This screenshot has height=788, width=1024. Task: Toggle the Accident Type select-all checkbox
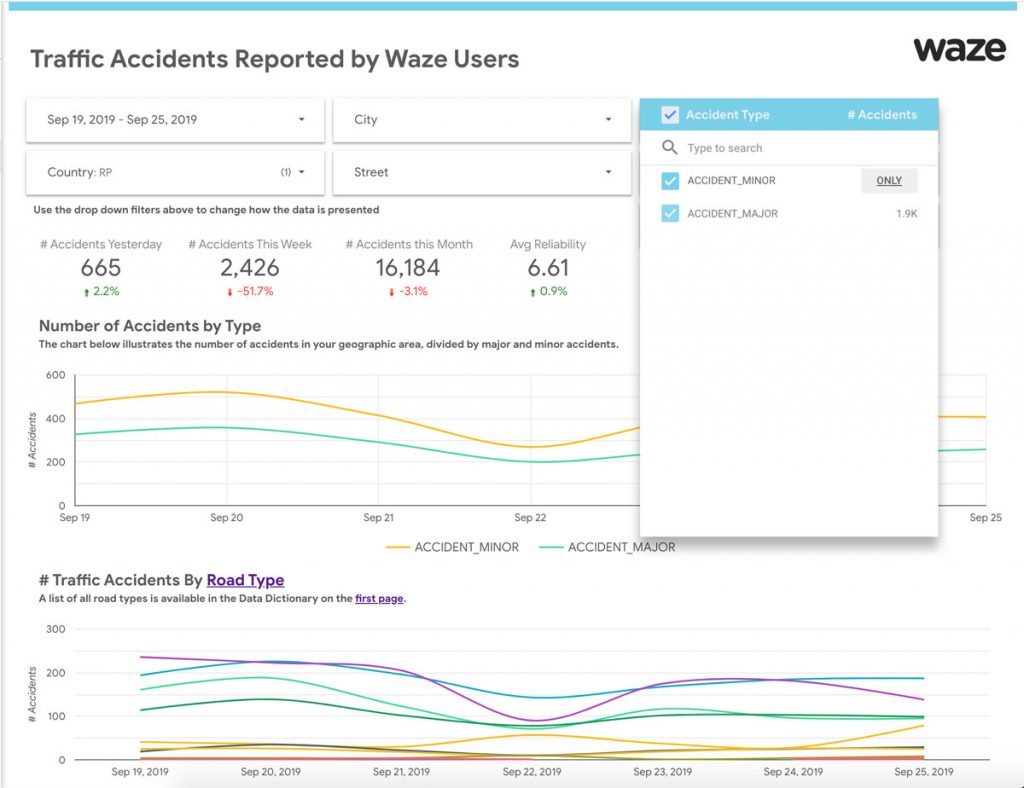(x=670, y=115)
